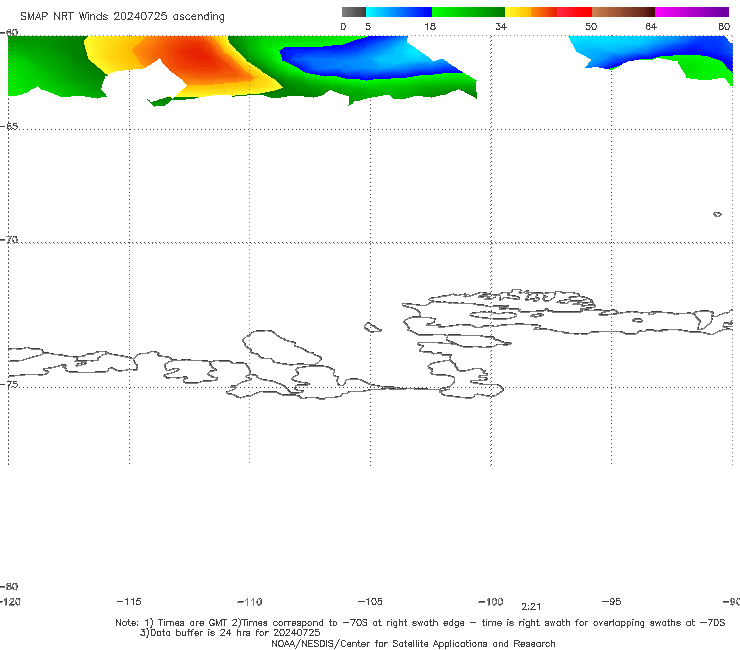Click the latitude label "-75"
Screen dimensions: 740x650
tap(9, 384)
